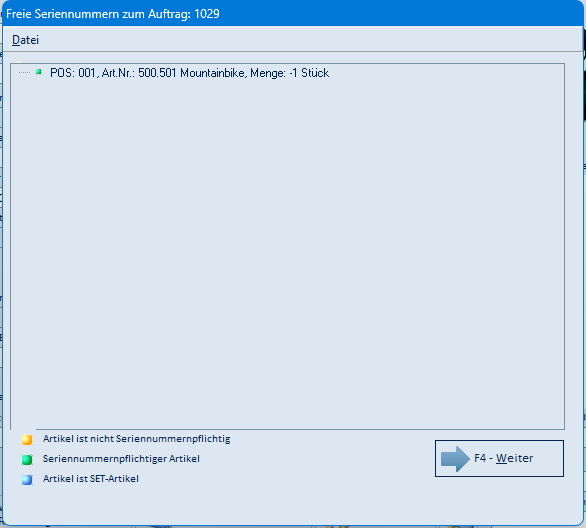Click the empty menu bar area right of Datei

[310, 40]
